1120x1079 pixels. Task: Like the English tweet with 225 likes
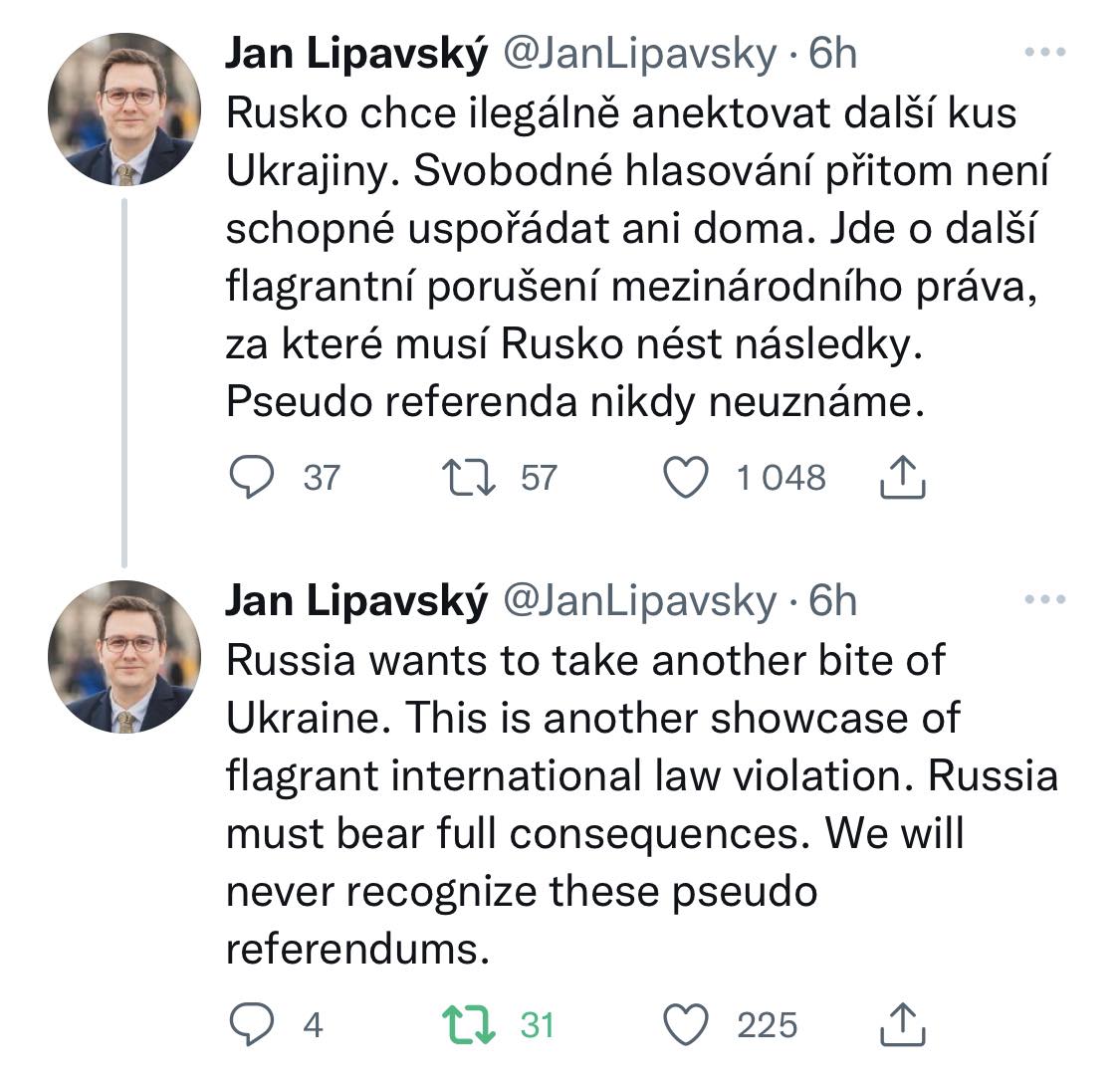(x=686, y=1024)
